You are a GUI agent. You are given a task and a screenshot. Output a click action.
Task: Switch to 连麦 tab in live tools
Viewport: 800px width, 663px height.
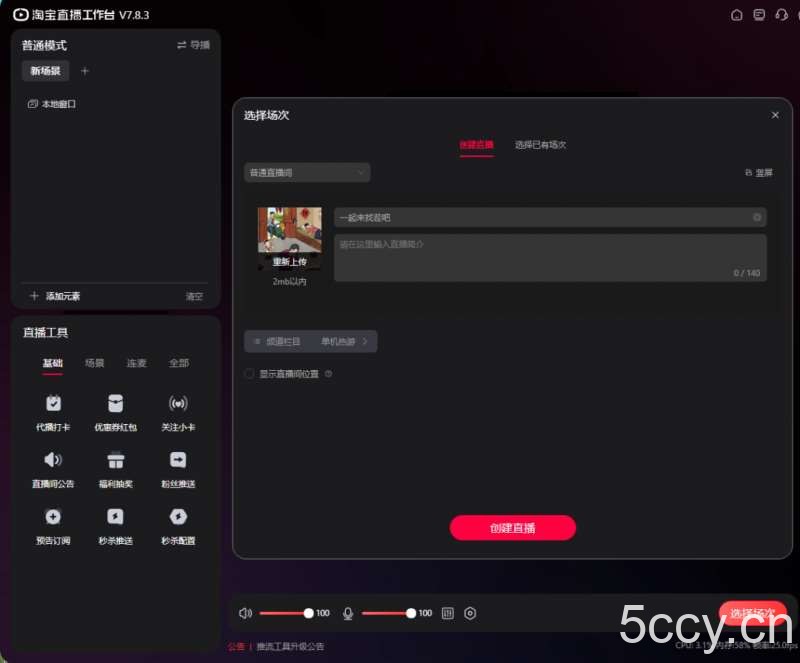(136, 363)
